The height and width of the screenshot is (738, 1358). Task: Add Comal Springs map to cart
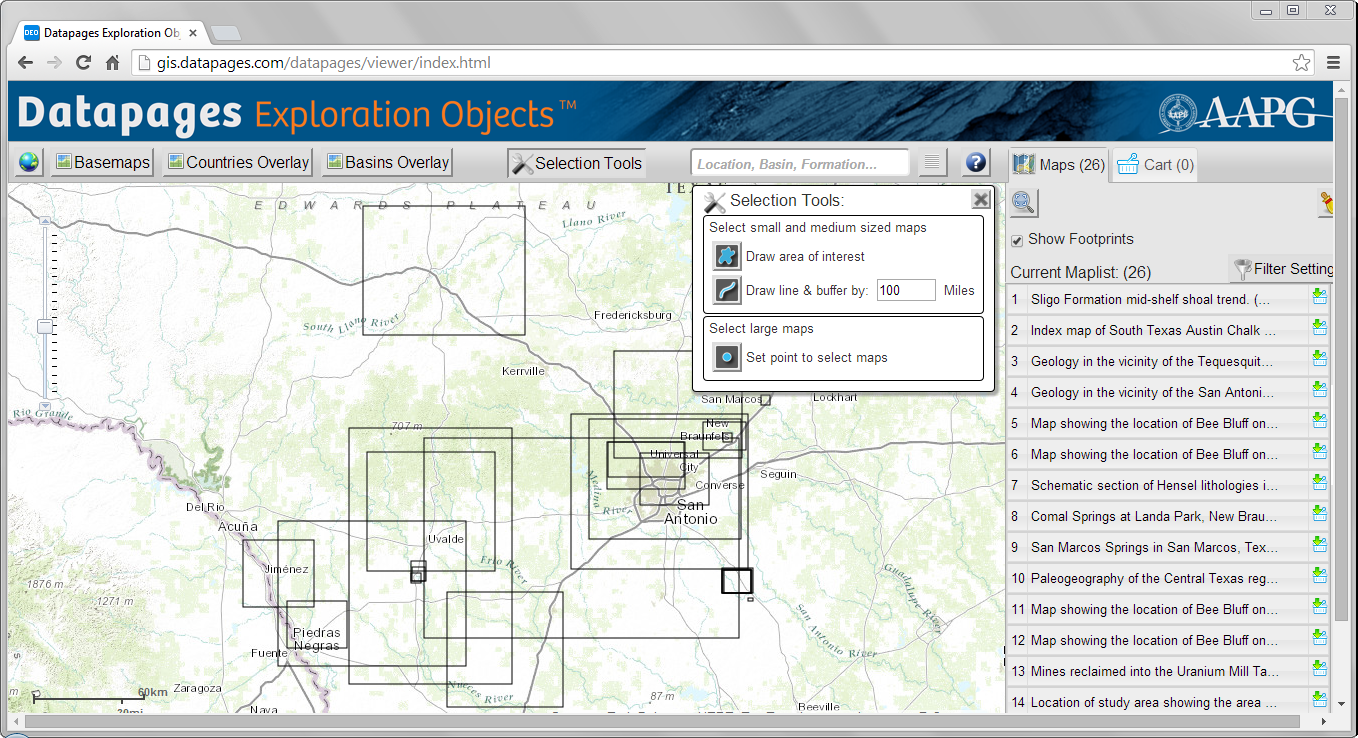[x=1319, y=515]
